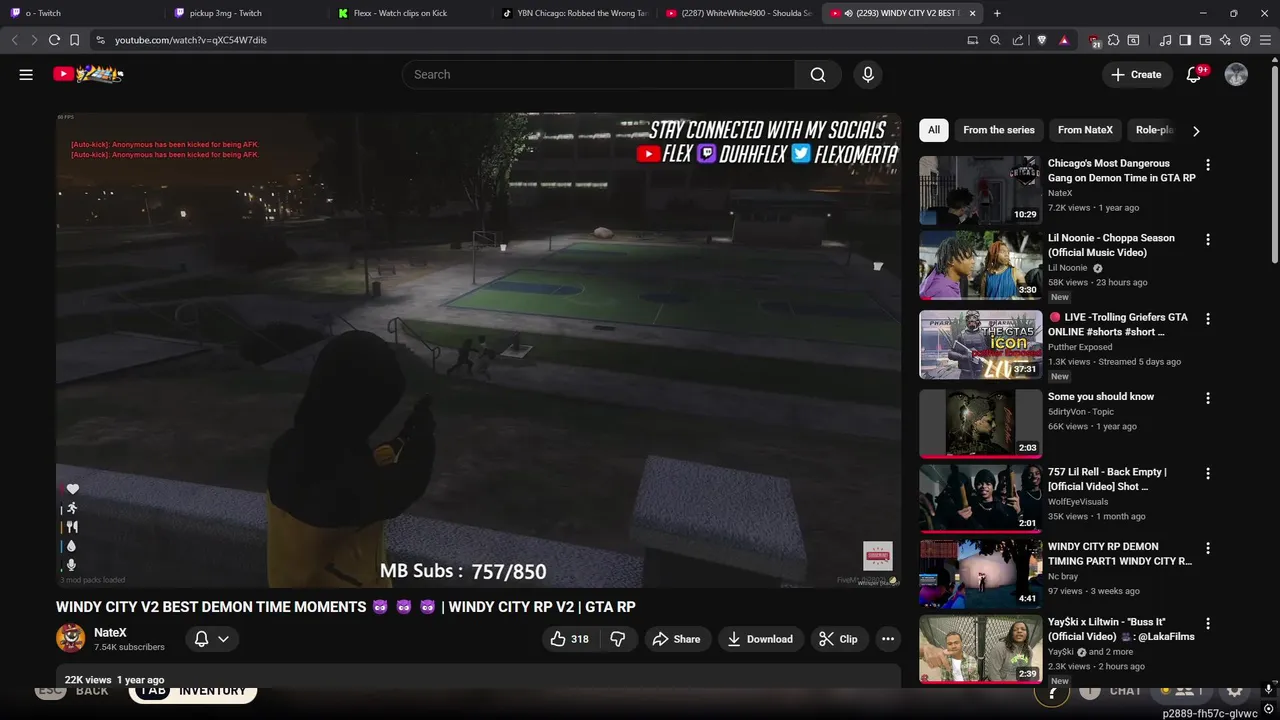1280x720 pixels.
Task: Open the zoom magnifier in the address bar
Action: [x=995, y=40]
